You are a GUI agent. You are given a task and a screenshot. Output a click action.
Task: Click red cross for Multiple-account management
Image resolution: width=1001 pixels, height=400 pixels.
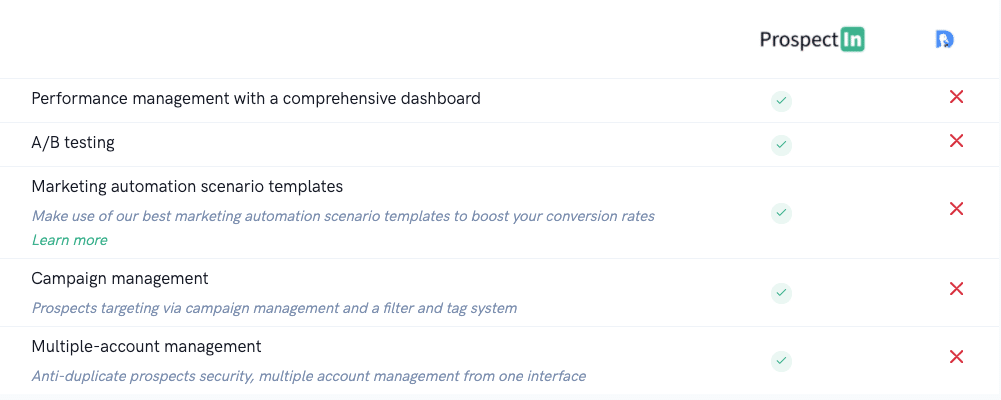[956, 357]
